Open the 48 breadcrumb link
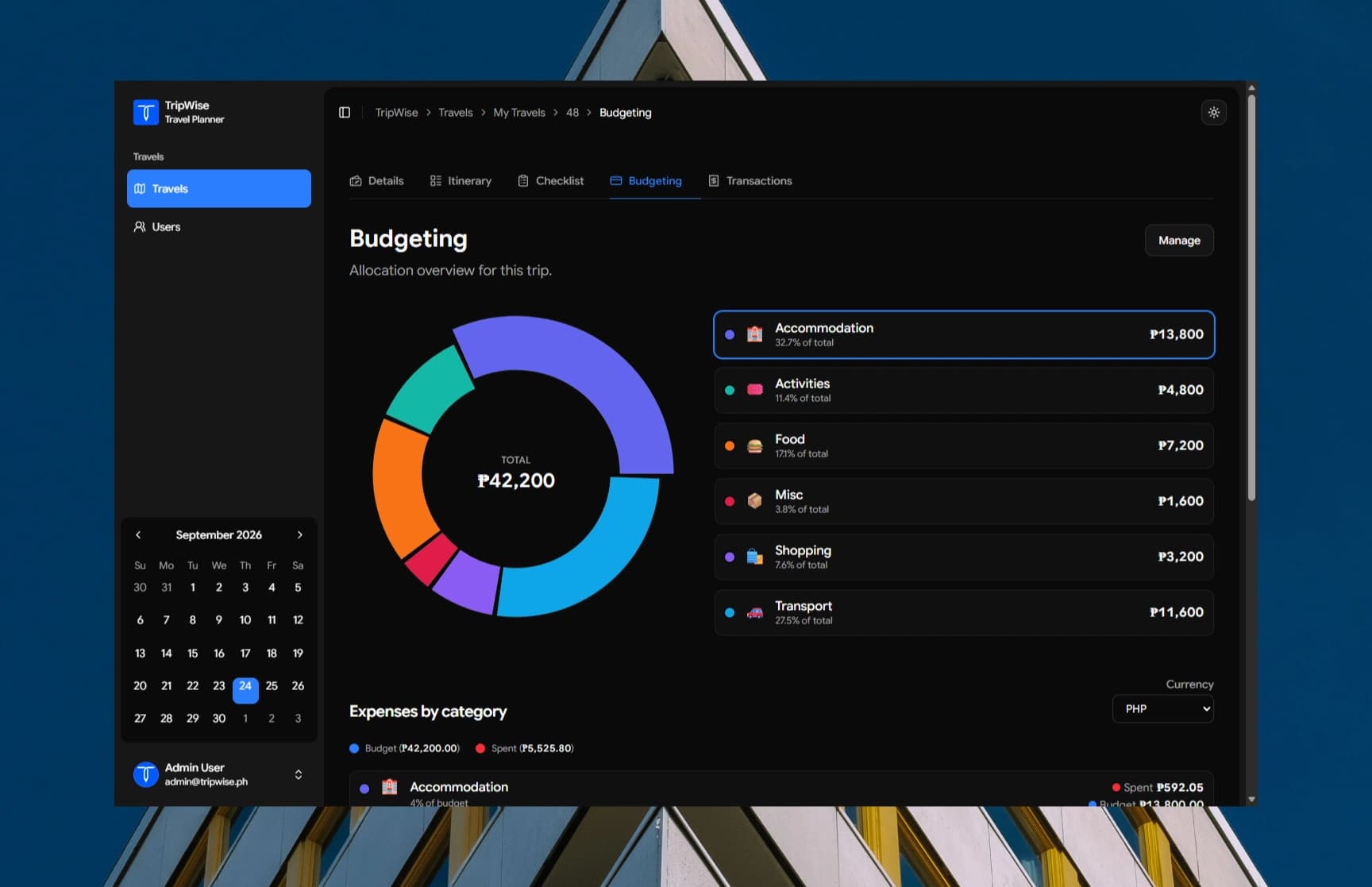1372x887 pixels. pos(572,113)
